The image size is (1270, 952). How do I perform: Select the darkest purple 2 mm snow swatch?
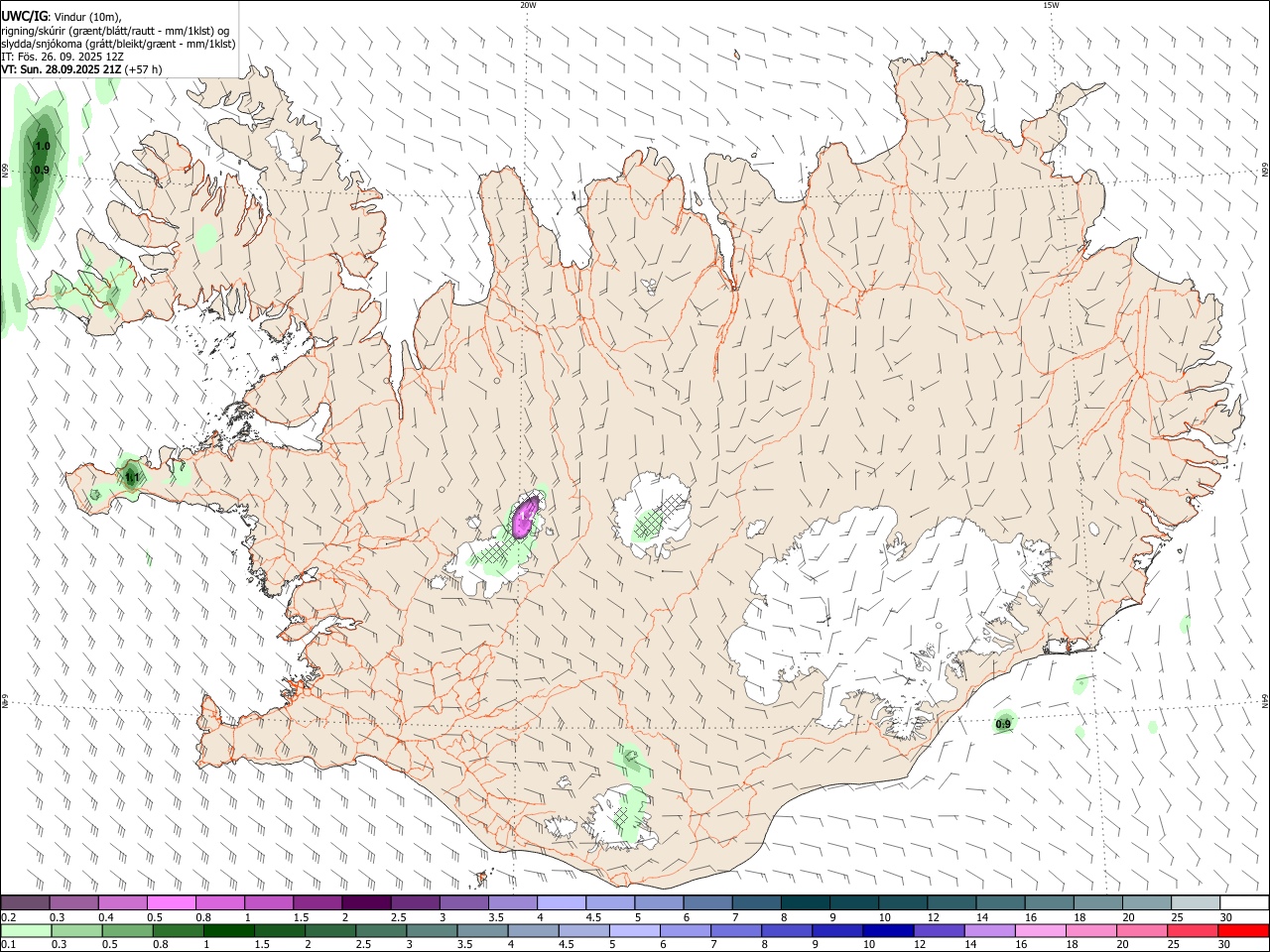coord(366,903)
